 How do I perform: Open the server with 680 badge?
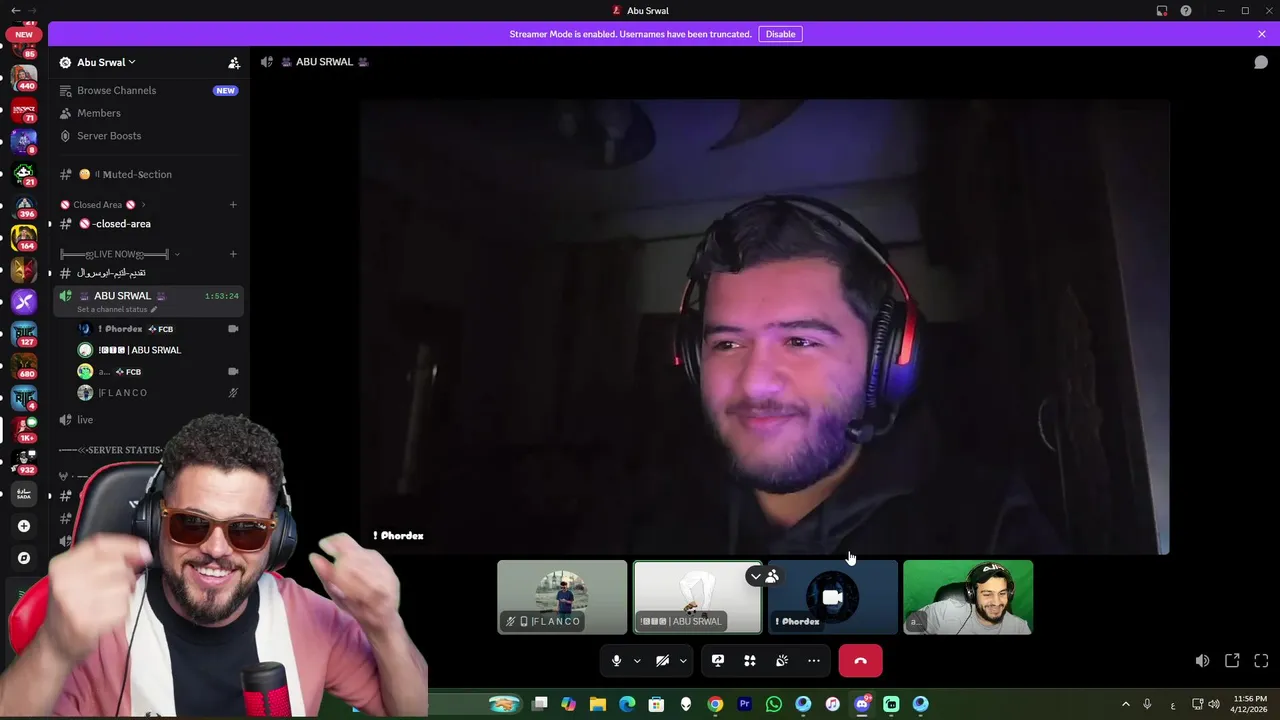[x=24, y=366]
